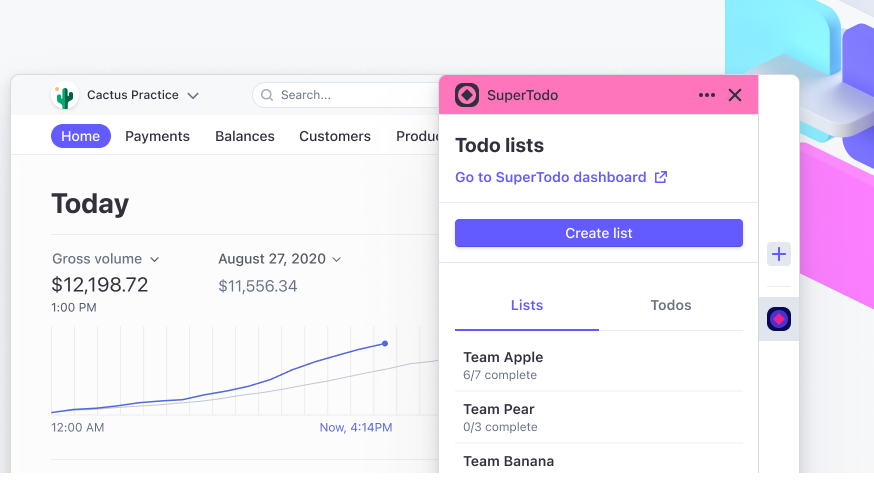
Task: Click the magnifier icon in search bar
Action: click(x=267, y=95)
